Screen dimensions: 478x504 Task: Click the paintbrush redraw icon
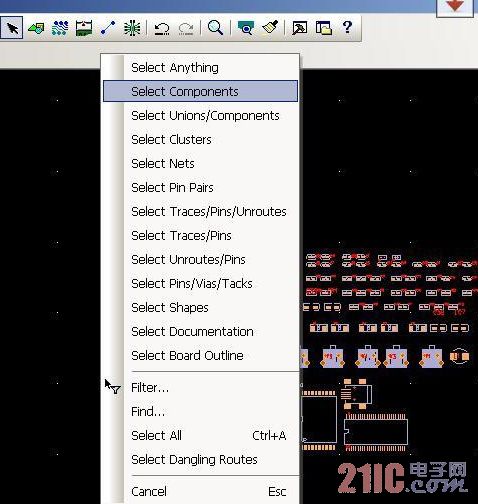pos(270,27)
